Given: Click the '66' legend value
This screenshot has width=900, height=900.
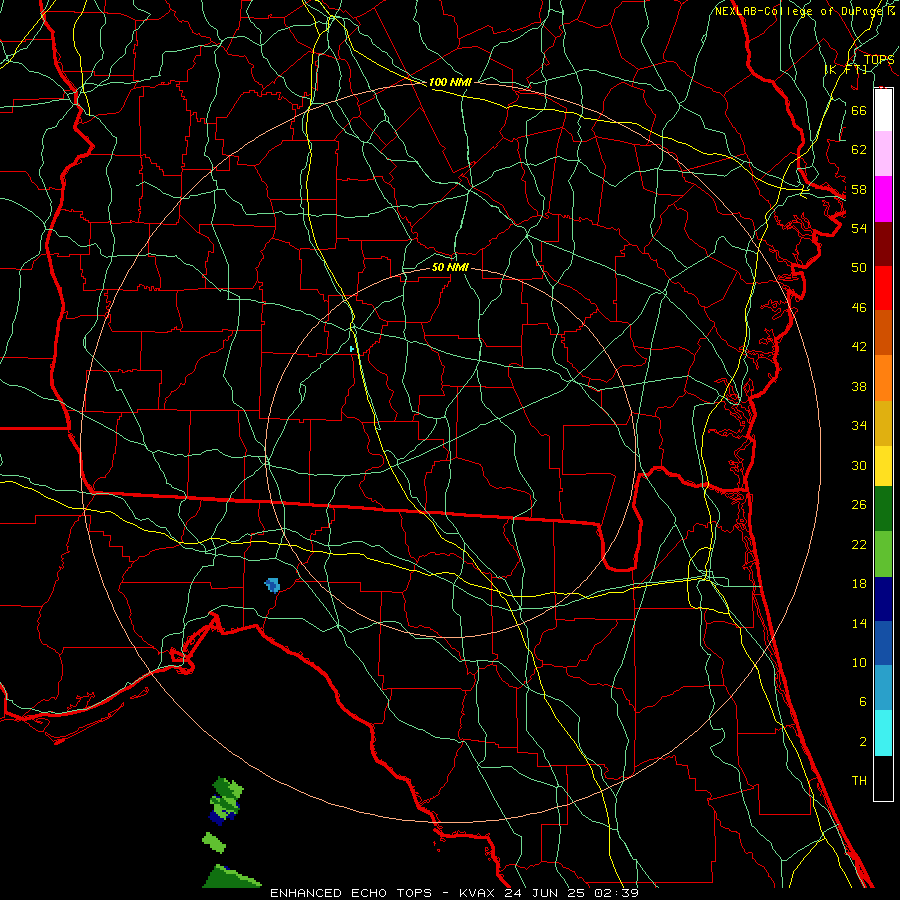Looking at the screenshot, I should [x=859, y=110].
